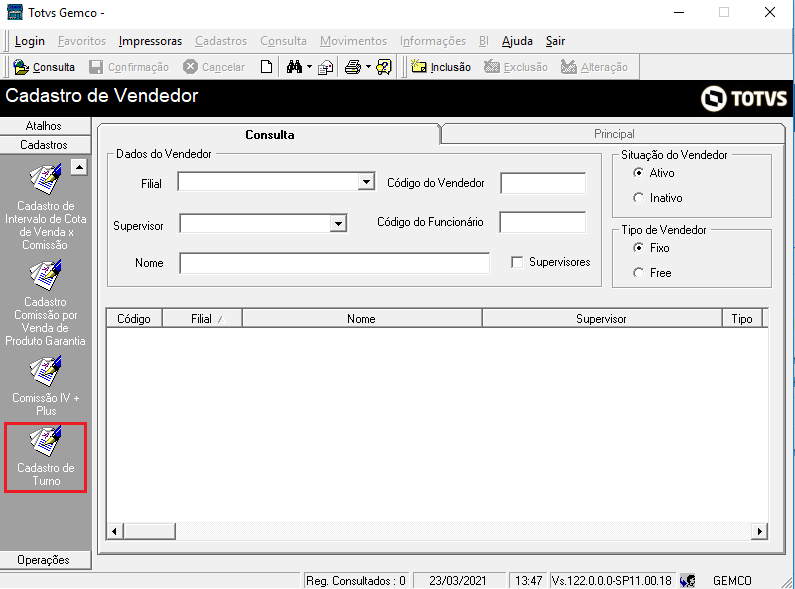Select the Inativo radio button
The width and height of the screenshot is (795, 589).
[638, 198]
